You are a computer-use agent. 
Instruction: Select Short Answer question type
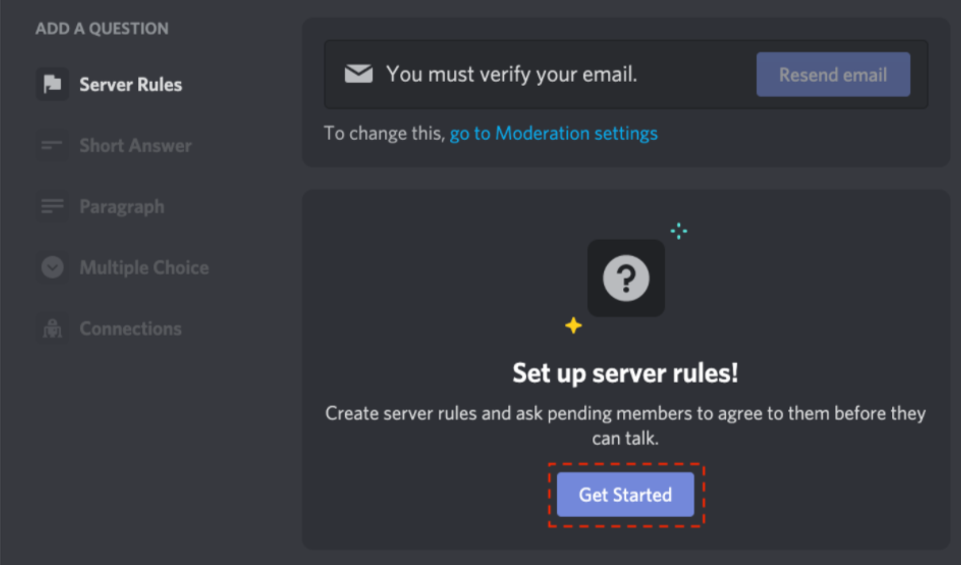(135, 146)
